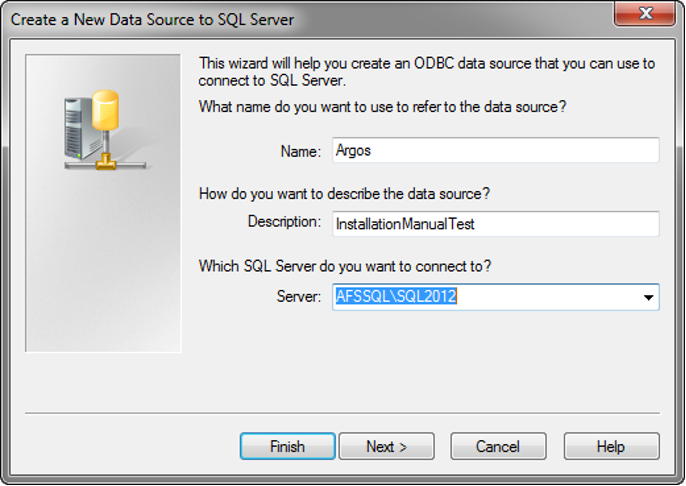Click the Server: label
This screenshot has width=686, height=486.
[299, 297]
